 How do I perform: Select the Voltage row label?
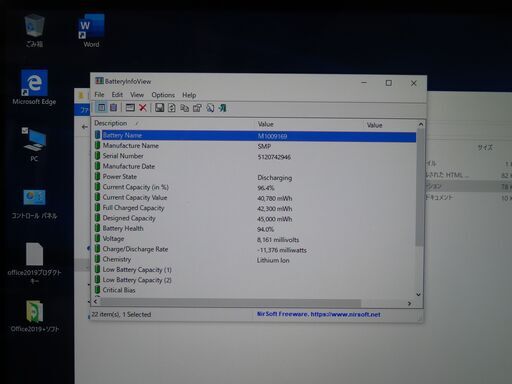click(113, 239)
